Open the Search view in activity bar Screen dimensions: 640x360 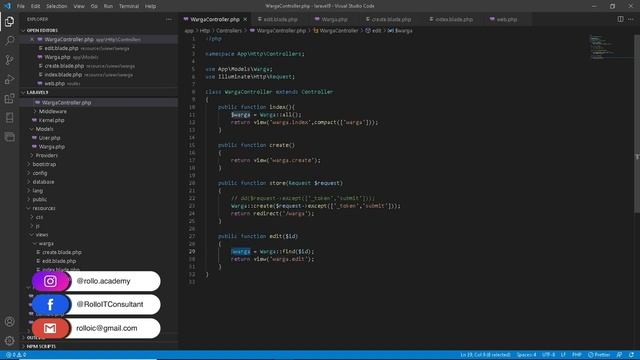click(9, 40)
